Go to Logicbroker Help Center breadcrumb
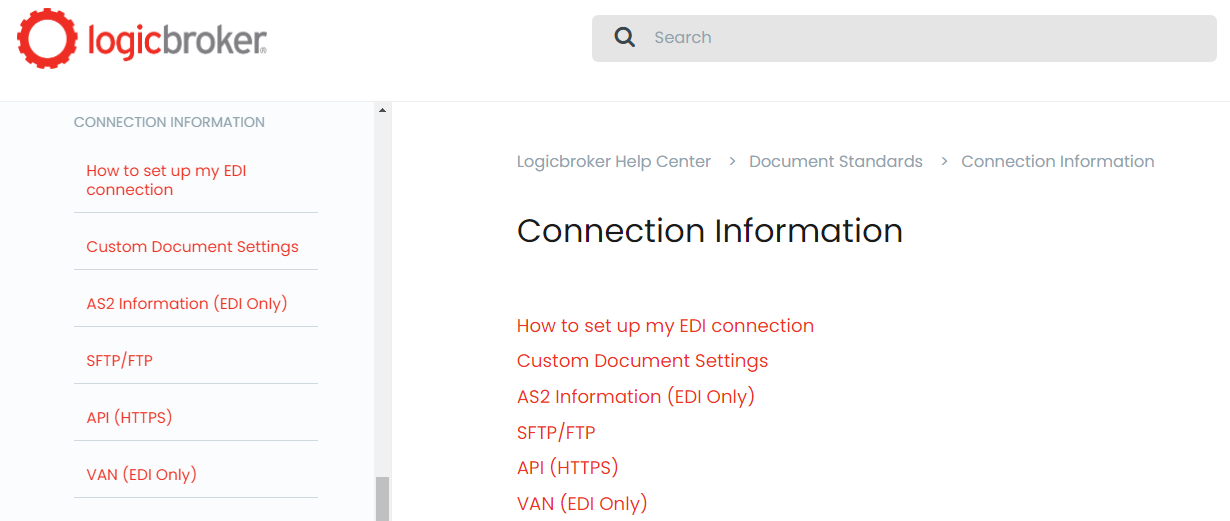The width and height of the screenshot is (1230, 521). (614, 161)
